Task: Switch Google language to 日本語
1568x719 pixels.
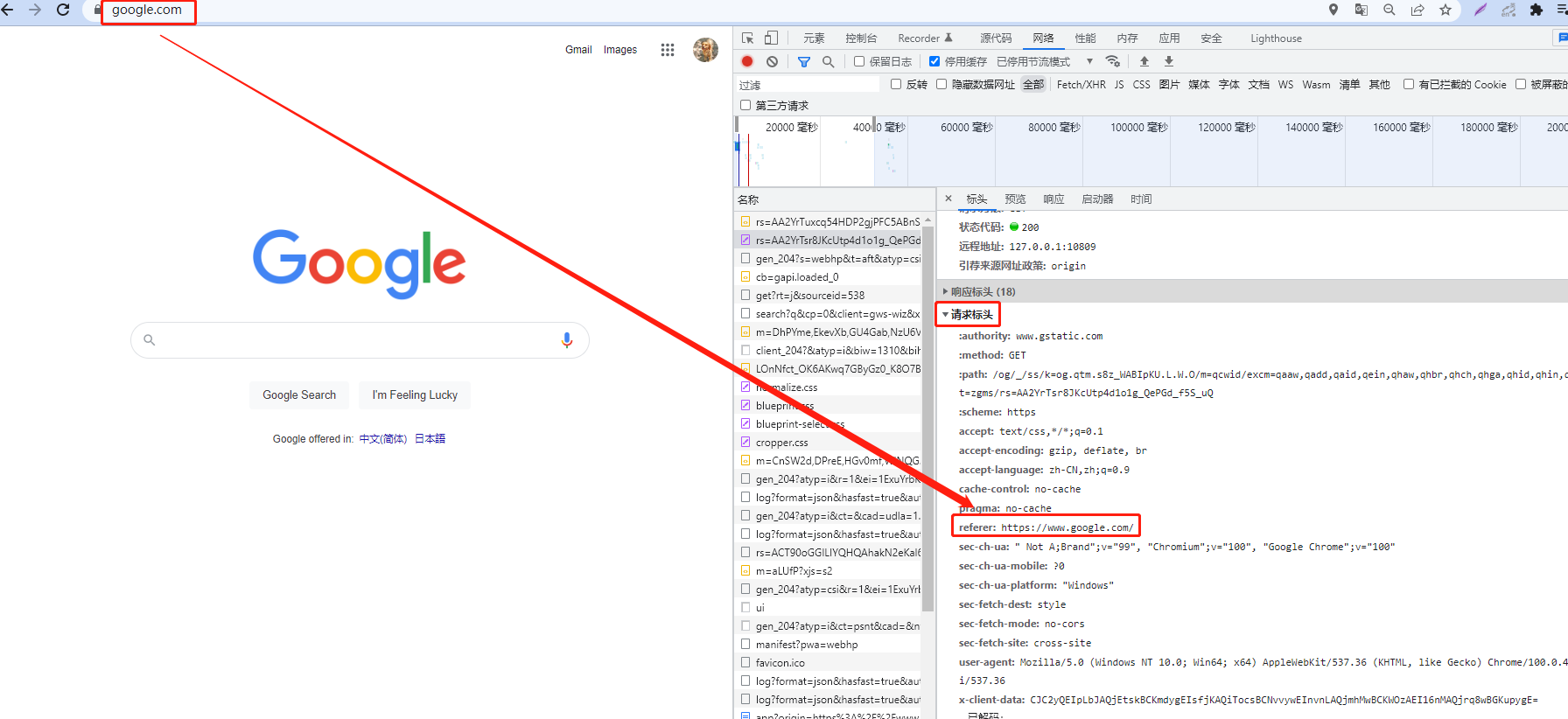Action: coord(430,438)
